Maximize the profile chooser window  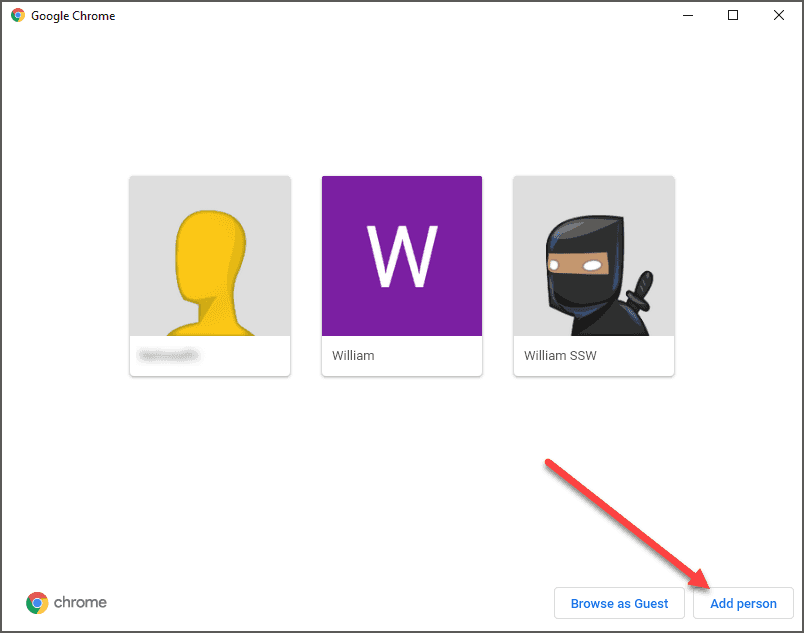(733, 15)
